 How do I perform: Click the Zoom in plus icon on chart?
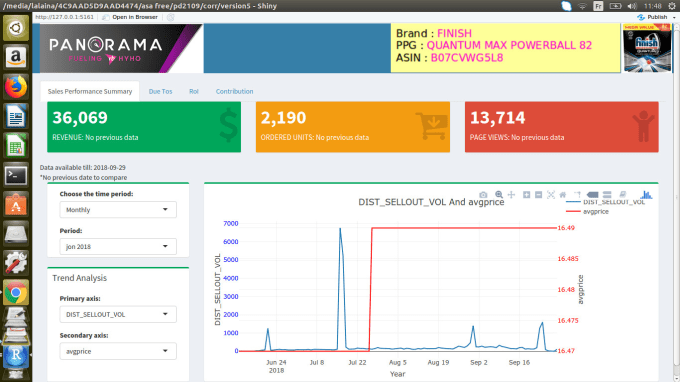(x=526, y=195)
